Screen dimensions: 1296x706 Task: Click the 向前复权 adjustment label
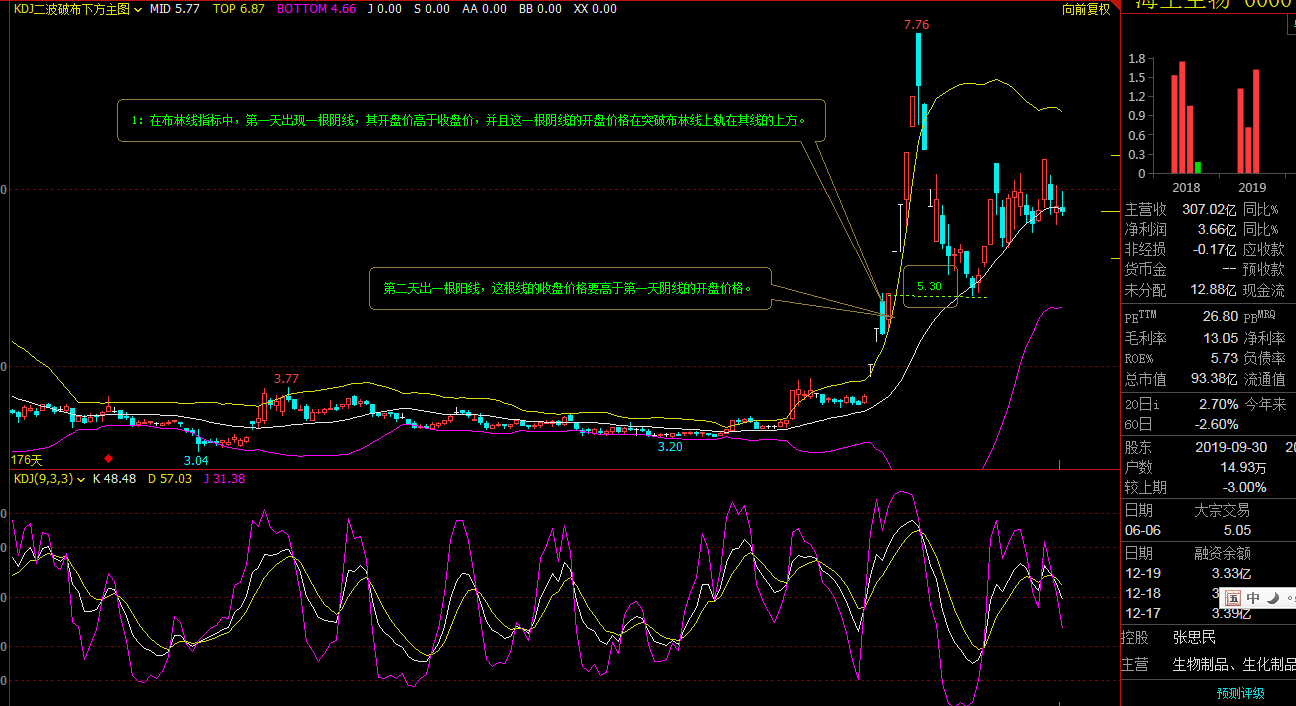click(x=1085, y=9)
